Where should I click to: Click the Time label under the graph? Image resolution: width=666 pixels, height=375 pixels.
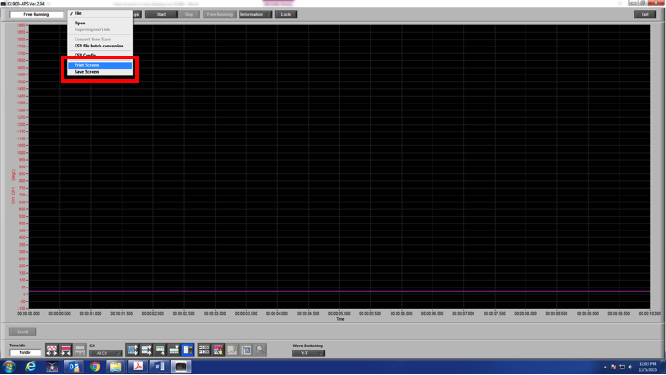click(x=340, y=319)
